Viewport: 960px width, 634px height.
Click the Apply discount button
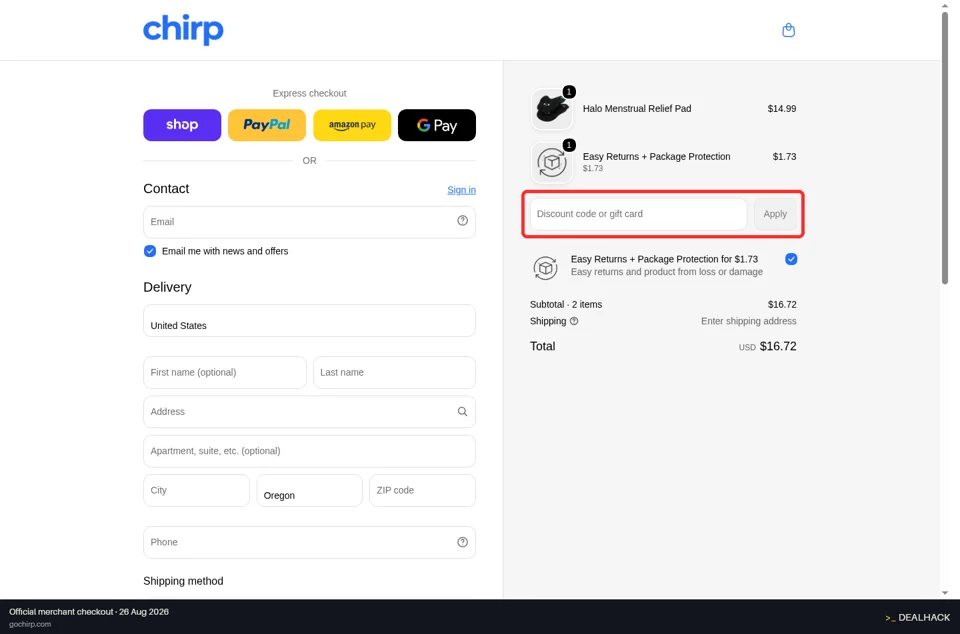click(x=774, y=214)
